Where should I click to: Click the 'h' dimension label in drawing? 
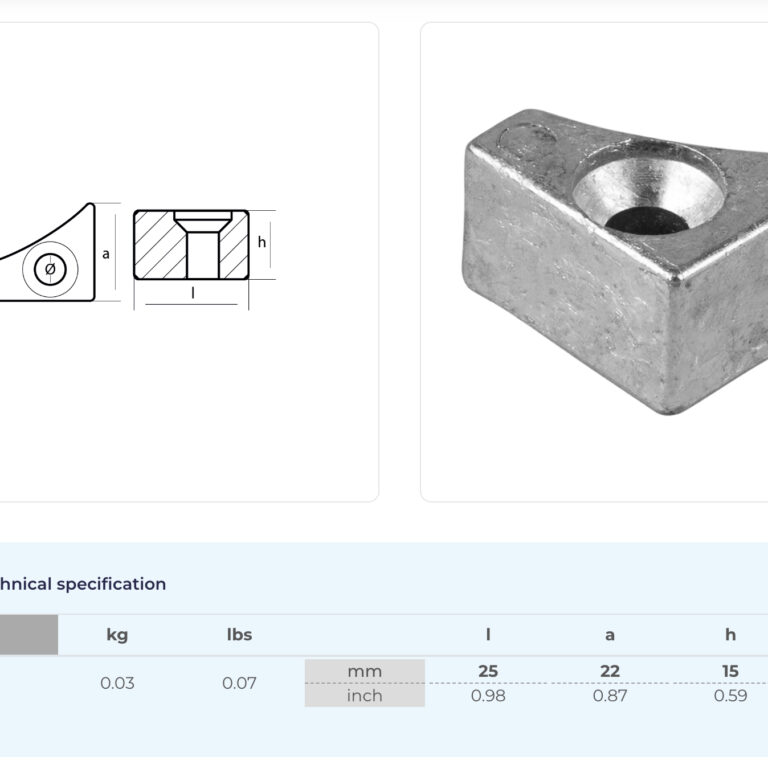262,242
